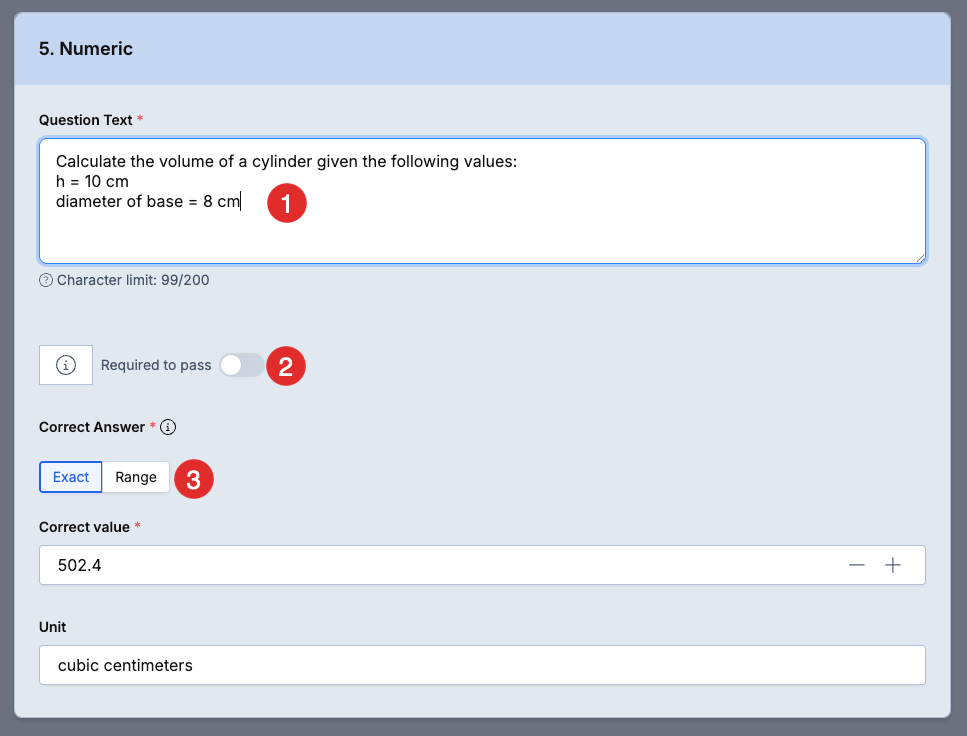
Task: Click the info icon beside Required to pass
Action: click(x=66, y=365)
